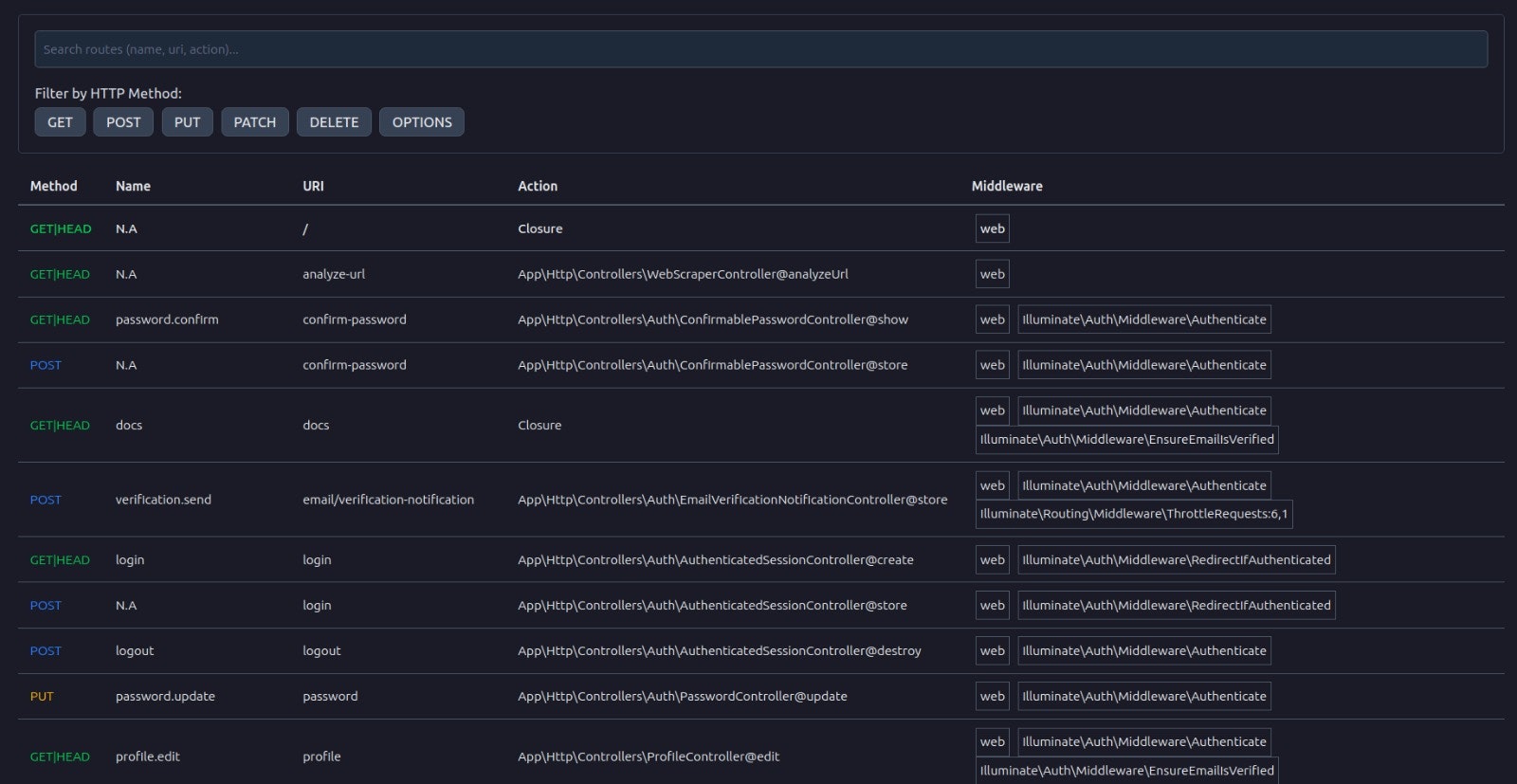Screen dimensions: 1517x784
Task: Click the Middleware column header
Action: click(1007, 186)
